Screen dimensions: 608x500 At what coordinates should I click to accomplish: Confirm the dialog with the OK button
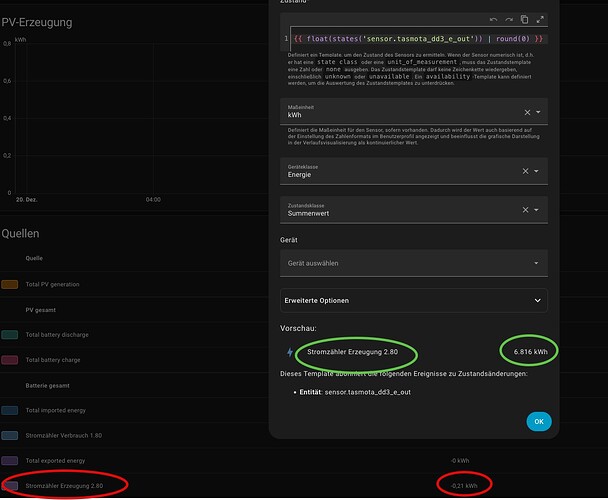[539, 422]
